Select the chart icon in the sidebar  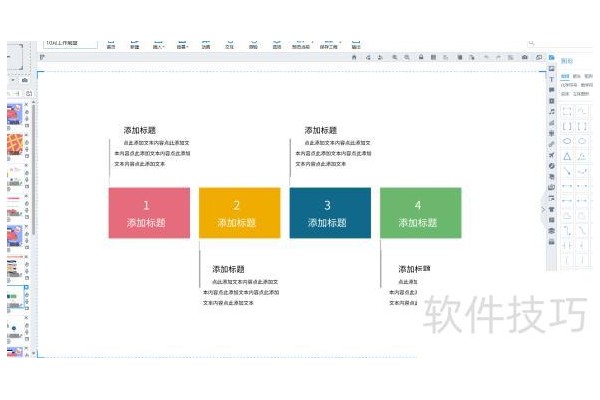pyautogui.click(x=551, y=122)
